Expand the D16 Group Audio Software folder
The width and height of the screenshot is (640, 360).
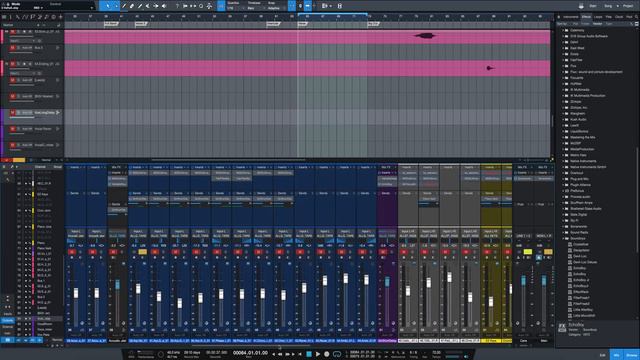point(563,36)
